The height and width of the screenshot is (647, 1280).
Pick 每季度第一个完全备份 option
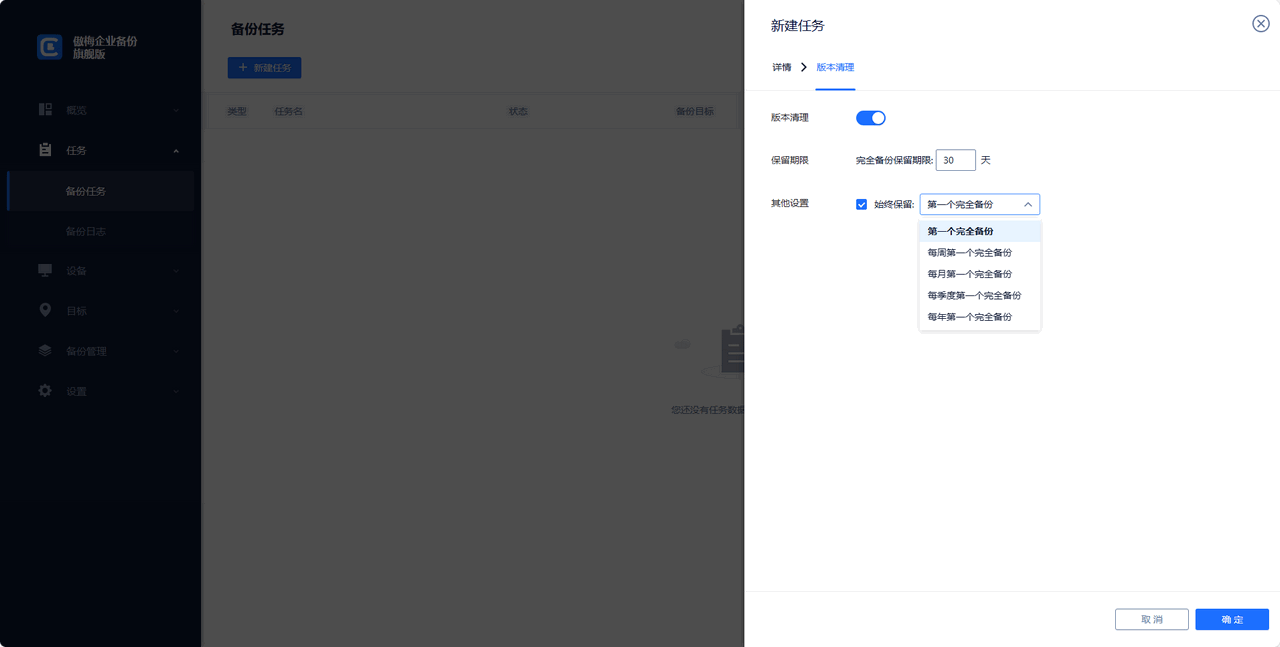[x=974, y=296]
